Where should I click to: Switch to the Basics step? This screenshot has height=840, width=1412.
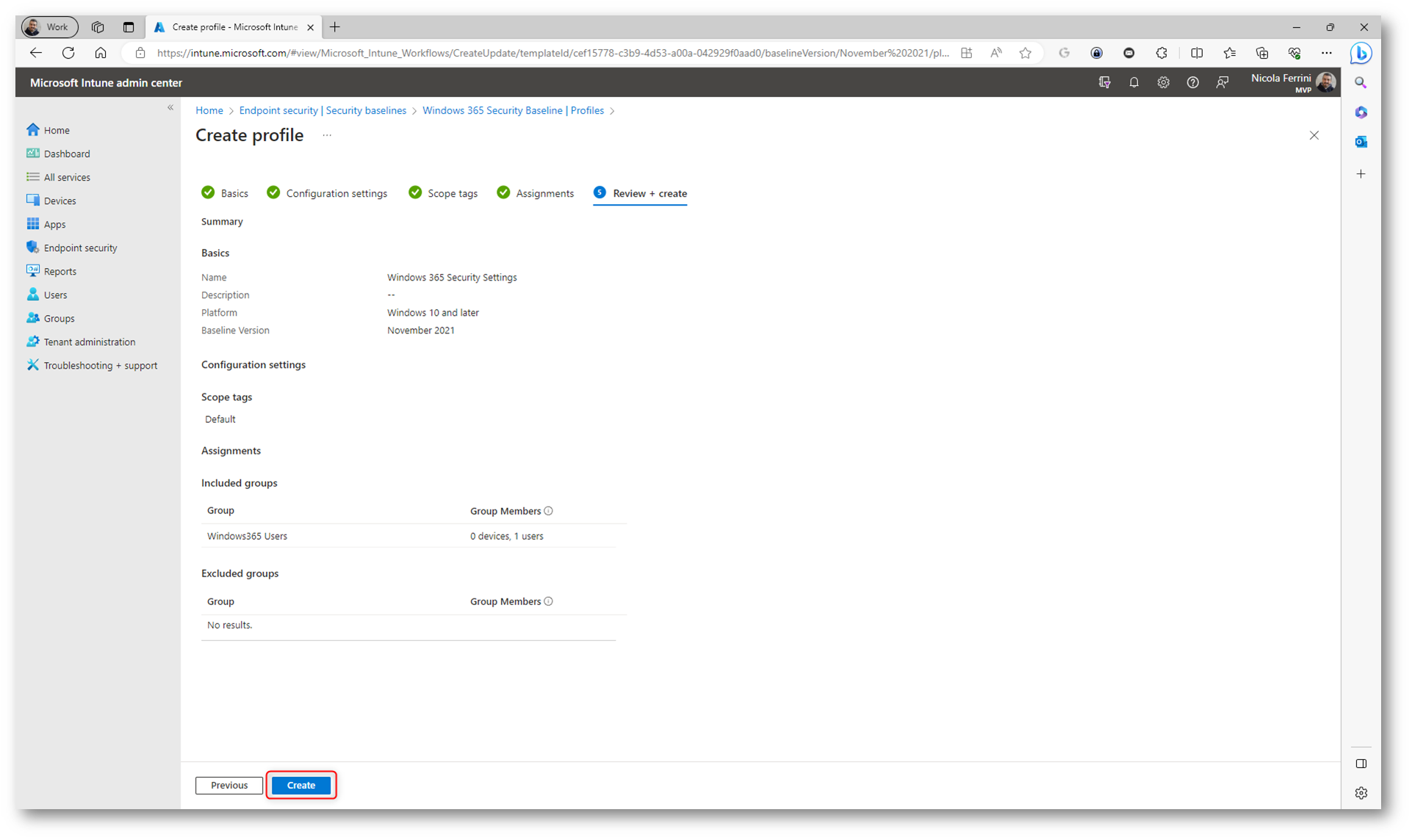[x=225, y=193]
